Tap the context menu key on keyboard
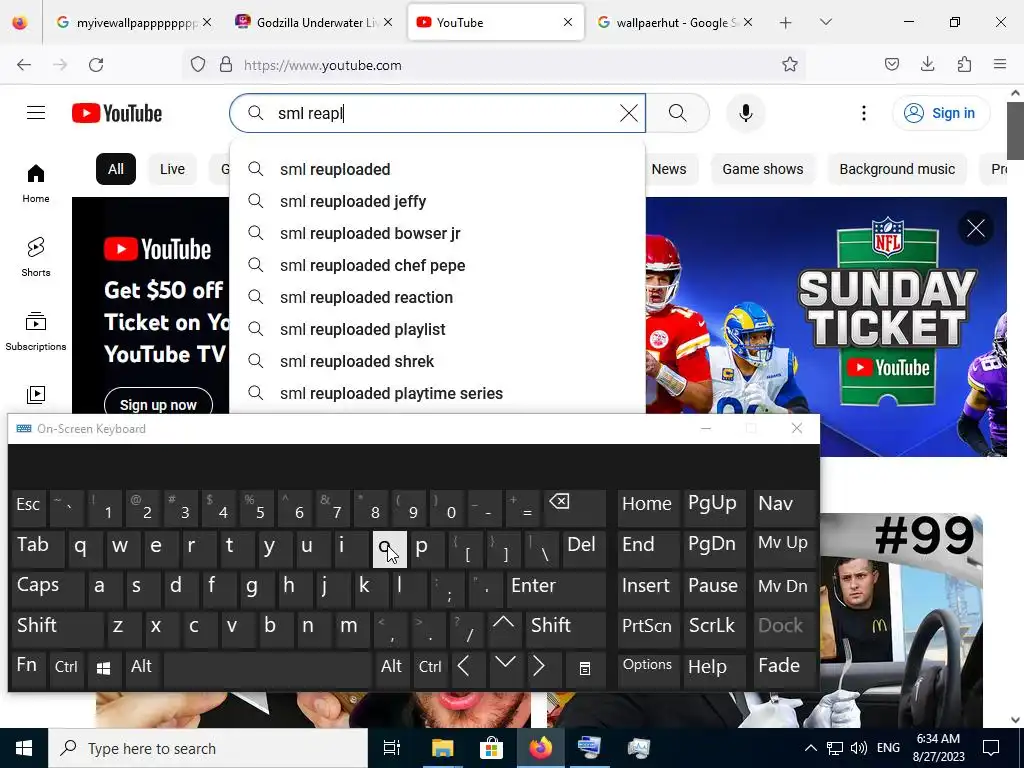Screen dimensions: 1024x768 coord(584,667)
